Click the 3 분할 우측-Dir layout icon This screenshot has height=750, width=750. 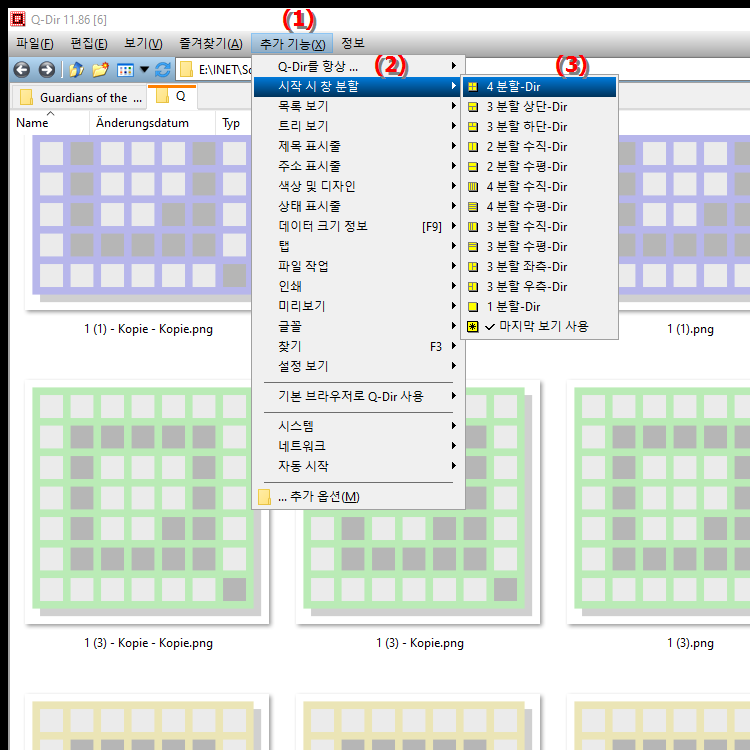pos(473,287)
